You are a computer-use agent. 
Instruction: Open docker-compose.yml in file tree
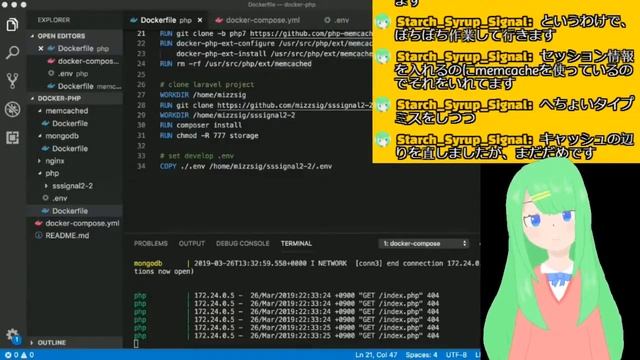(82, 223)
